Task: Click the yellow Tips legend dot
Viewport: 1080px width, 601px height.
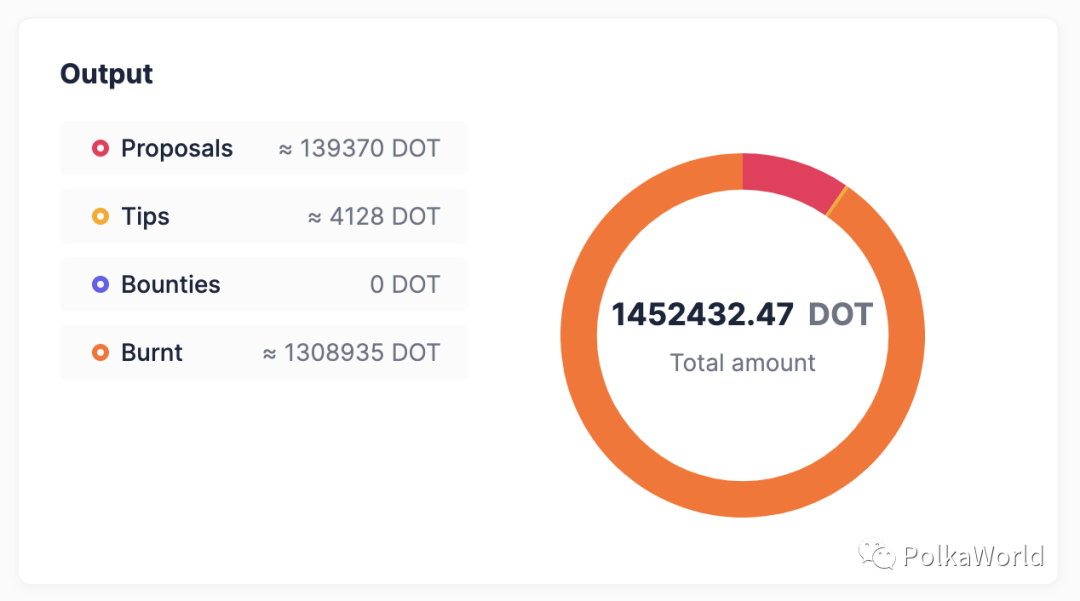Action: coord(100,217)
